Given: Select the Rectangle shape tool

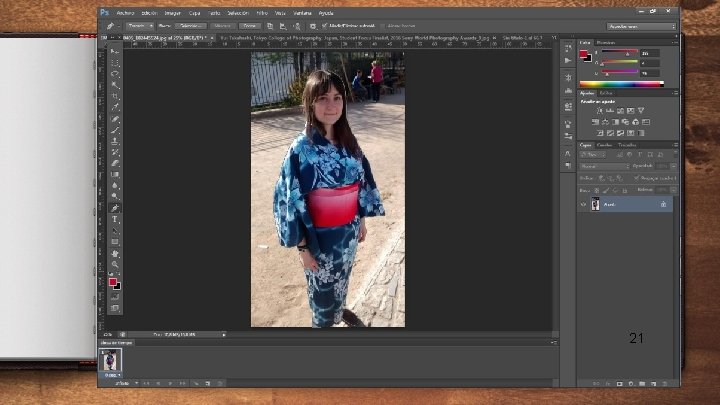Looking at the screenshot, I should 115,242.
